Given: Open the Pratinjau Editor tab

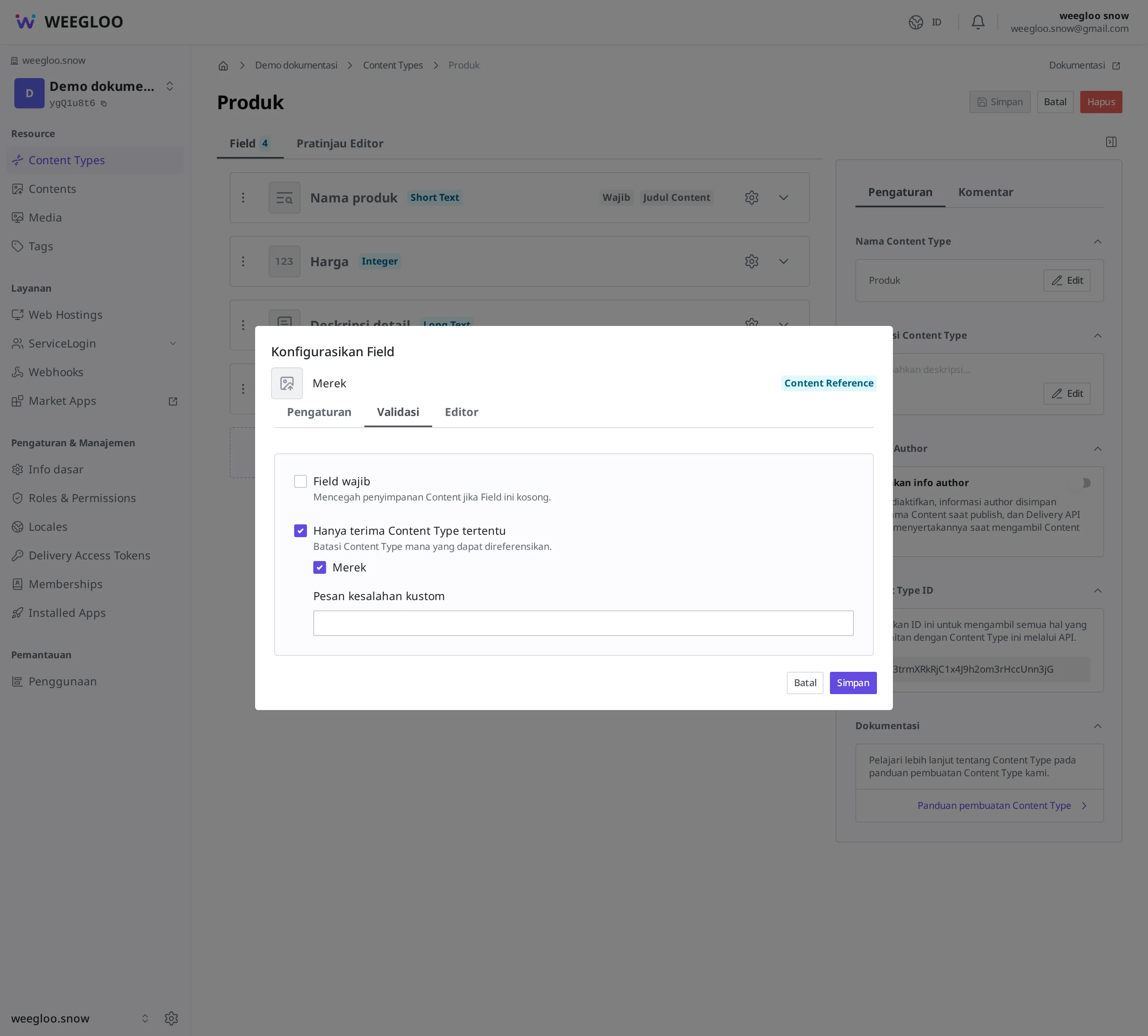Looking at the screenshot, I should point(340,143).
